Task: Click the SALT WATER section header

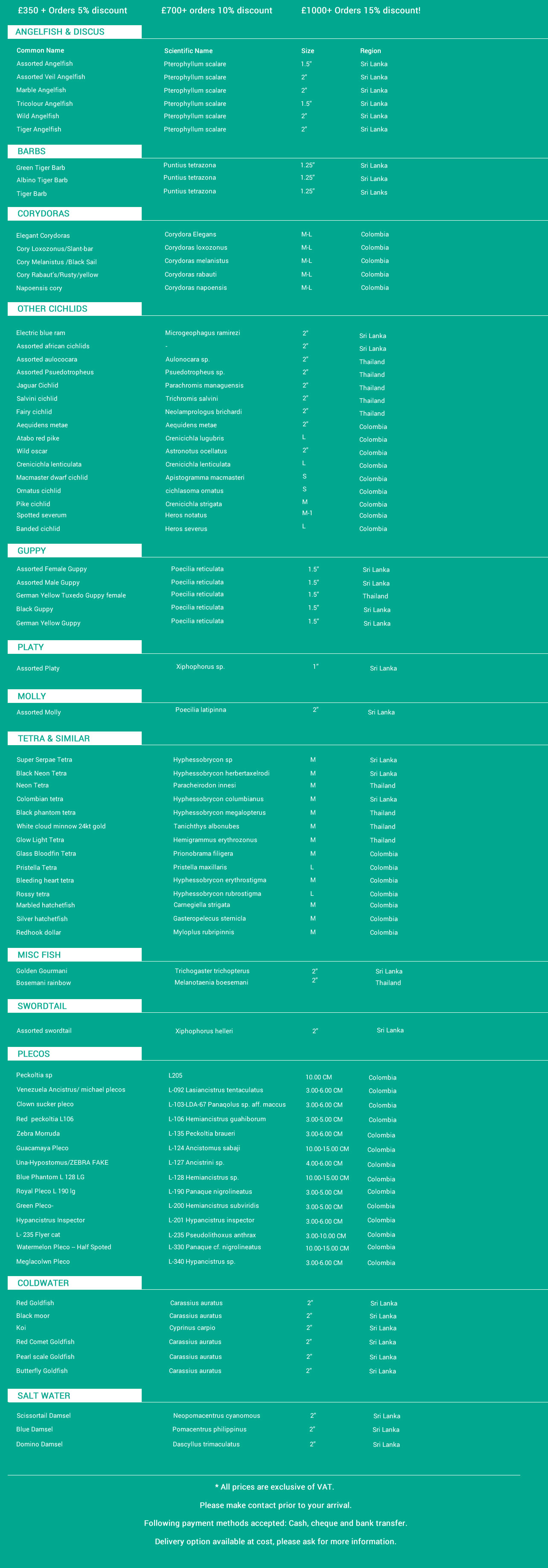Action: pos(44,1396)
